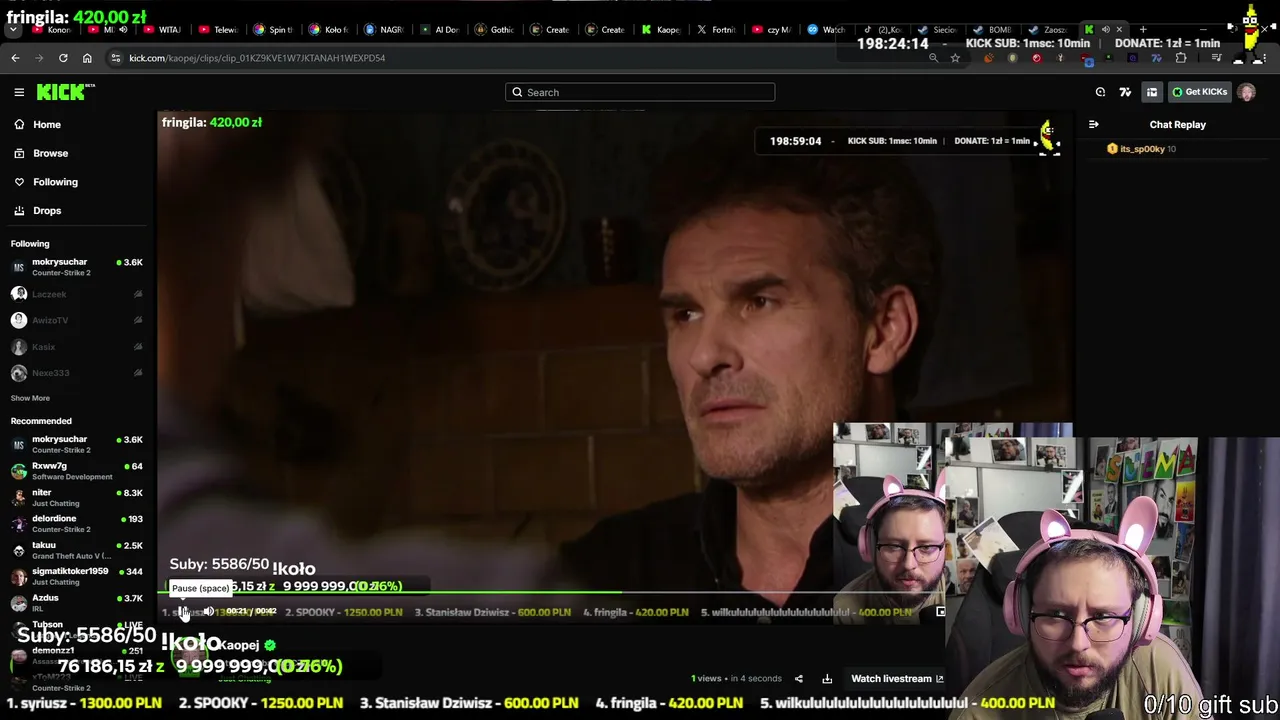The height and width of the screenshot is (720, 1280).
Task: Reload the page with the refresh icon
Action: pyautogui.click(x=63, y=58)
